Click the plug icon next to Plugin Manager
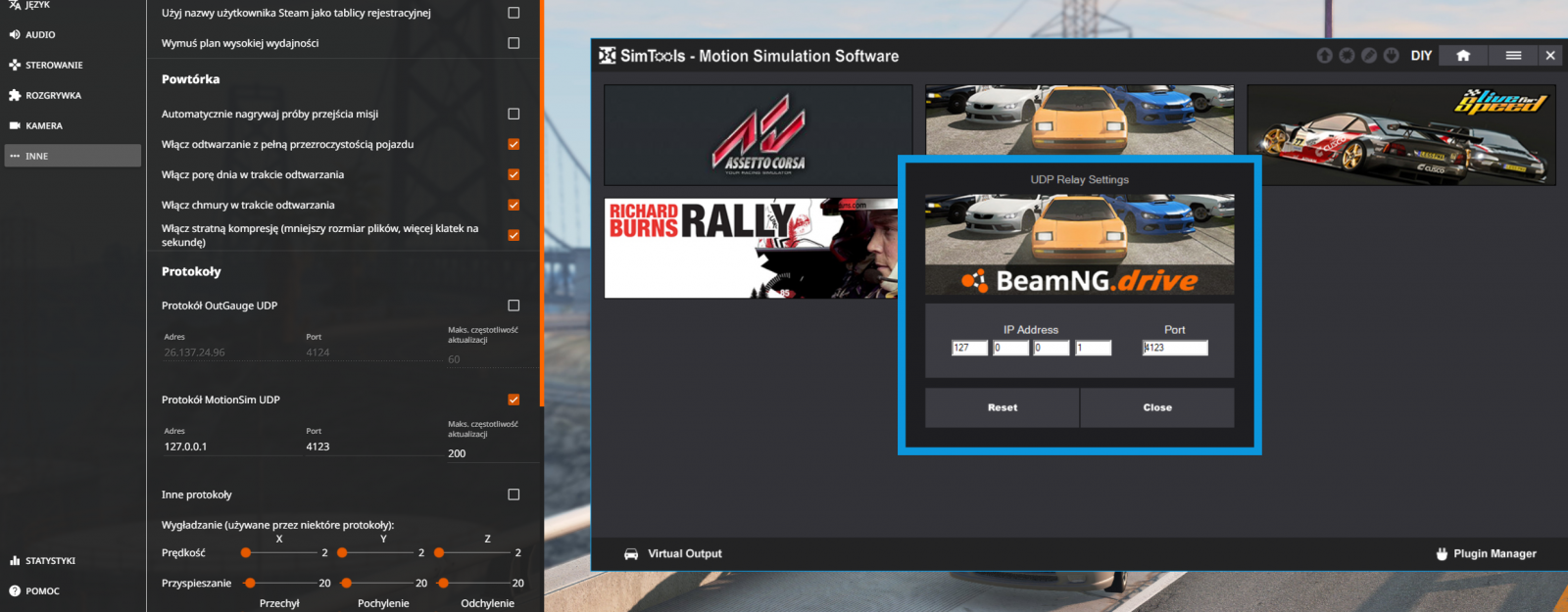This screenshot has height=612, width=1568. 1442,554
